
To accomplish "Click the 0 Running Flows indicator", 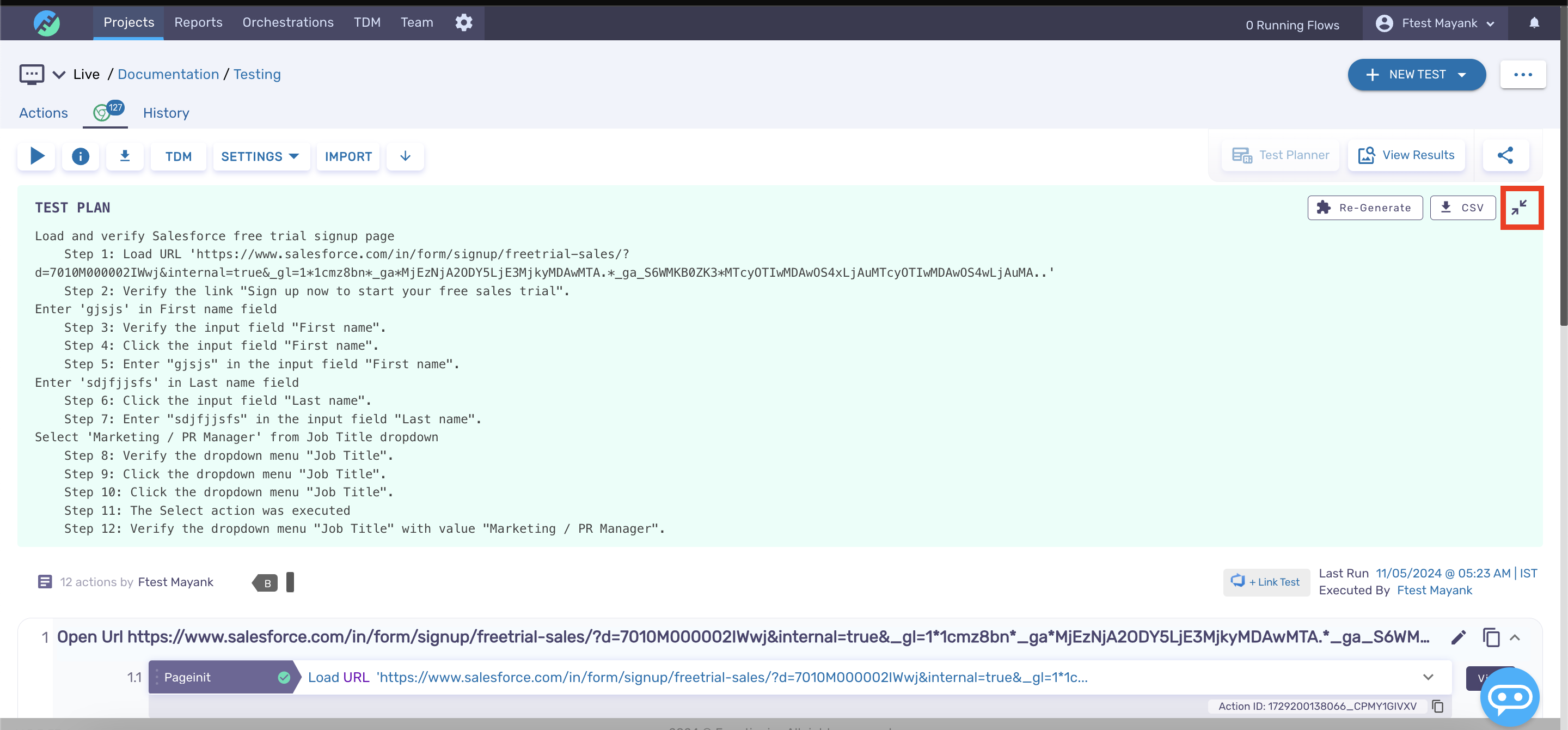I will (x=1293, y=25).
